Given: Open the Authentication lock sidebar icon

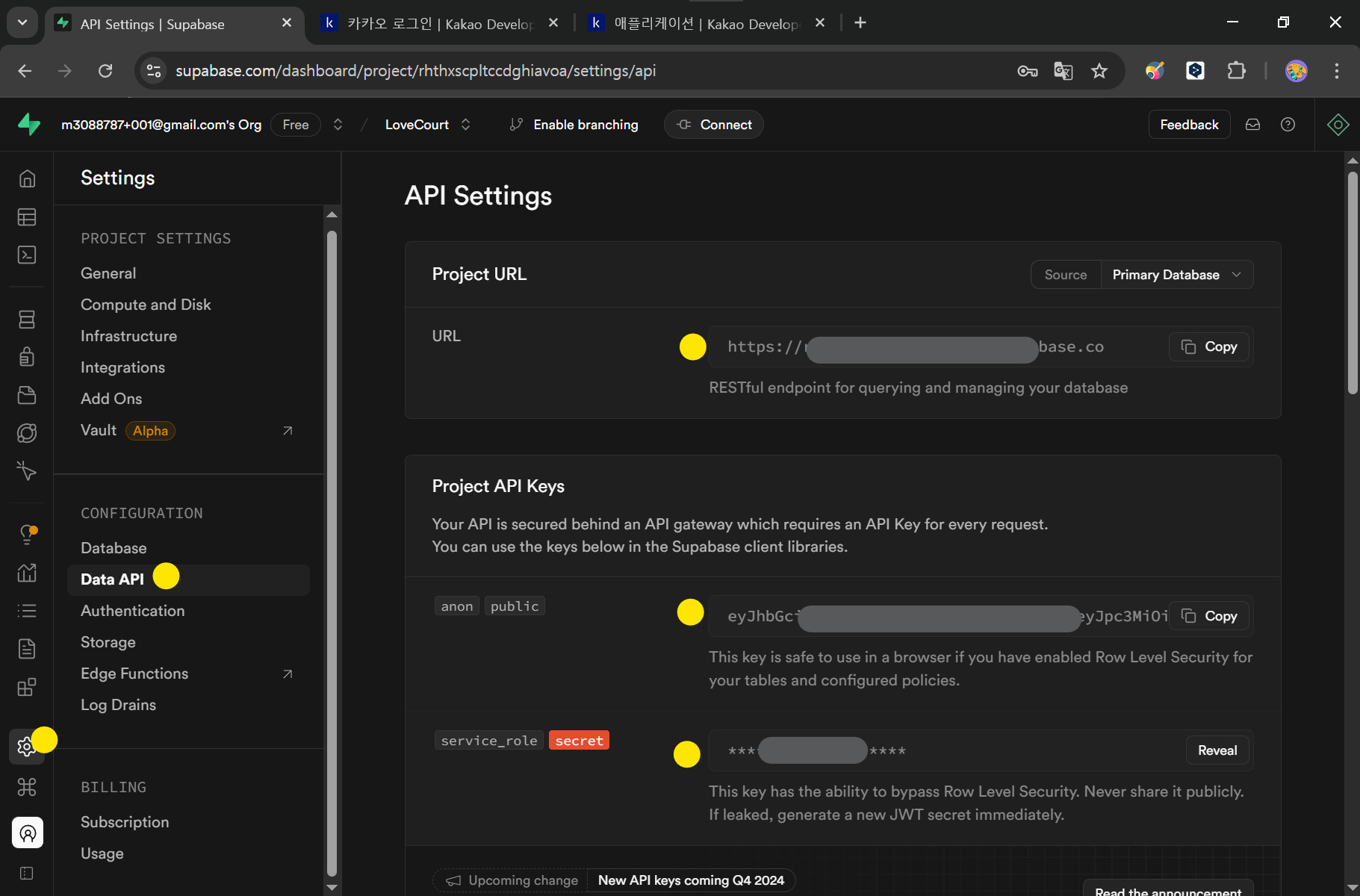Looking at the screenshot, I should (27, 357).
